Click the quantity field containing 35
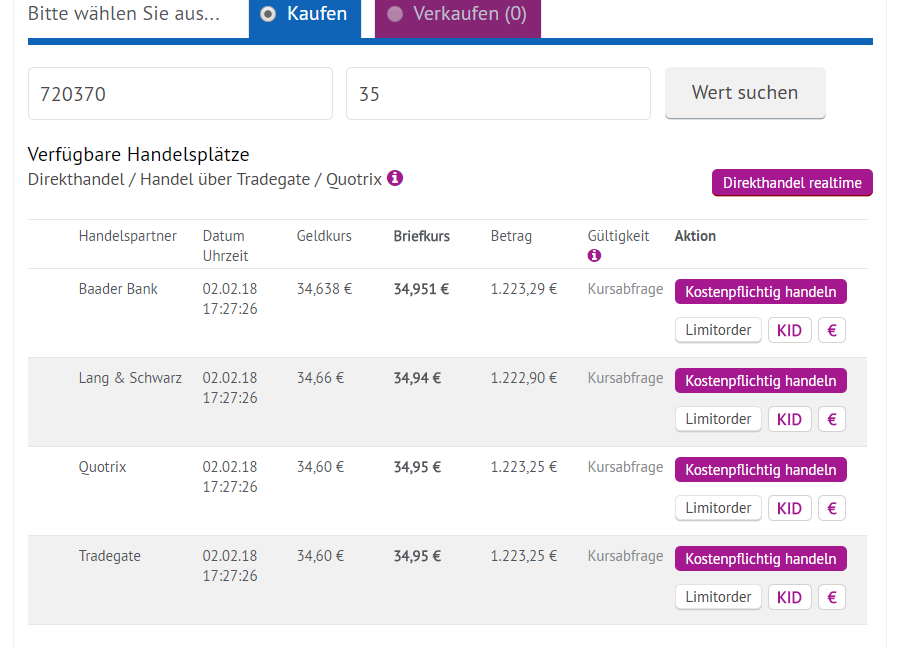This screenshot has width=904, height=648. tap(498, 94)
